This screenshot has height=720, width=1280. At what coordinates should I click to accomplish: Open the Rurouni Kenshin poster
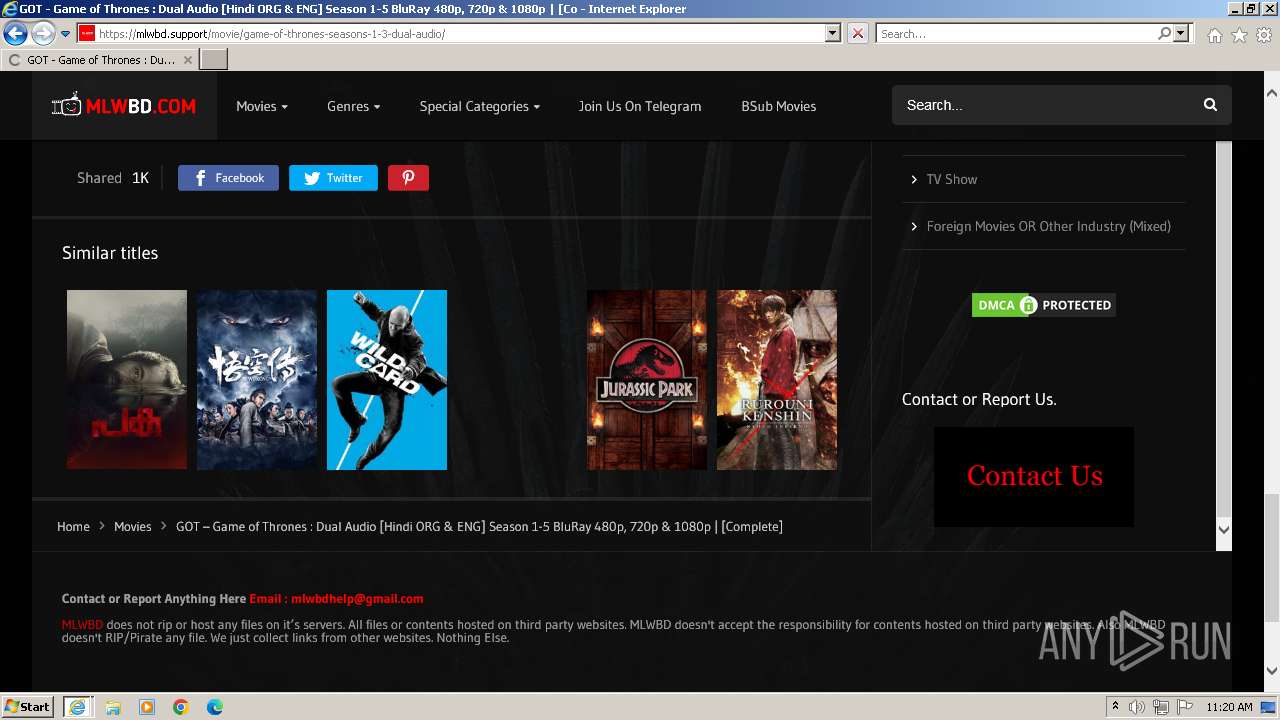pyautogui.click(x=777, y=380)
